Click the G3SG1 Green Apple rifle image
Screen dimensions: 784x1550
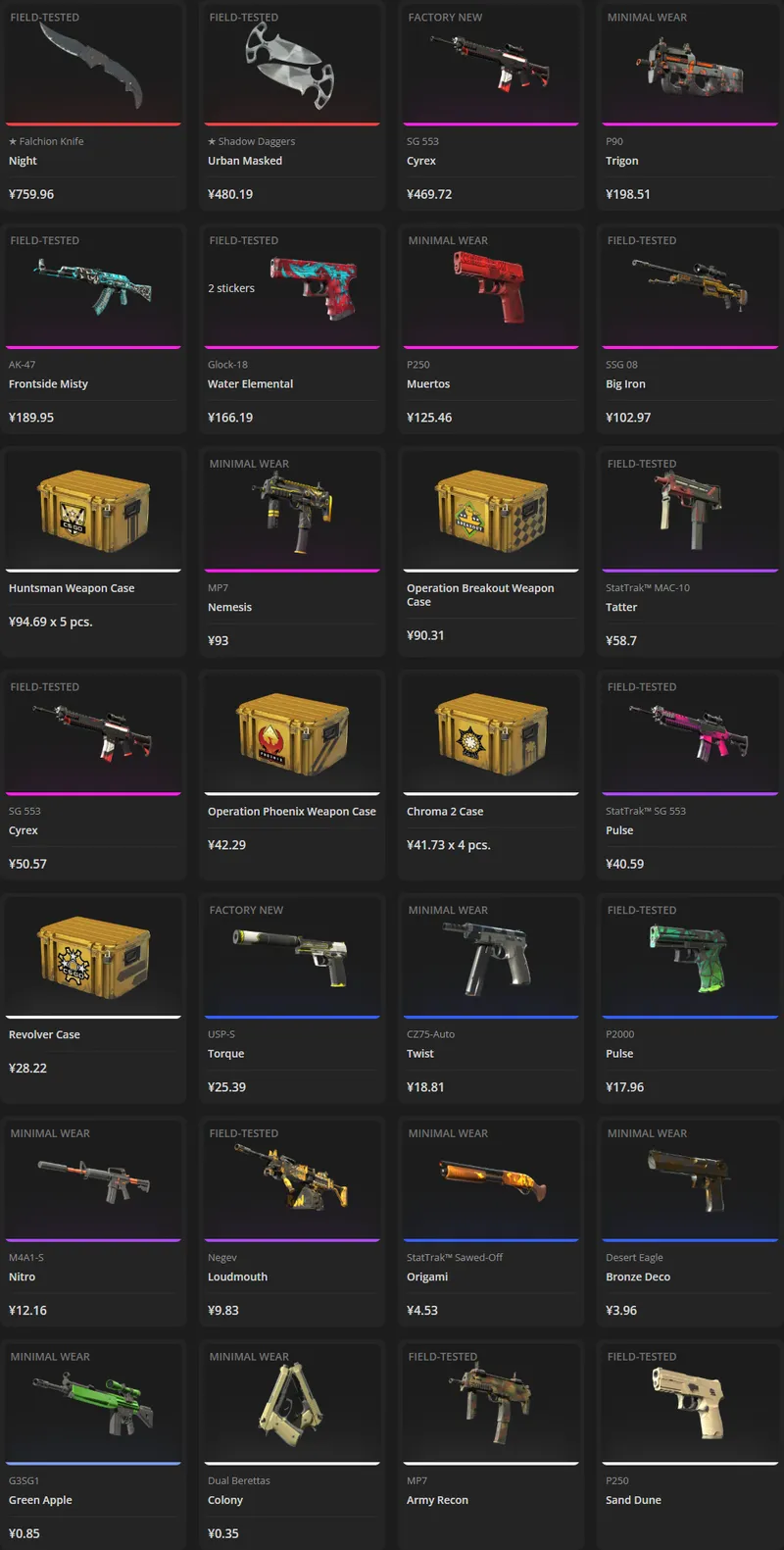click(93, 1403)
